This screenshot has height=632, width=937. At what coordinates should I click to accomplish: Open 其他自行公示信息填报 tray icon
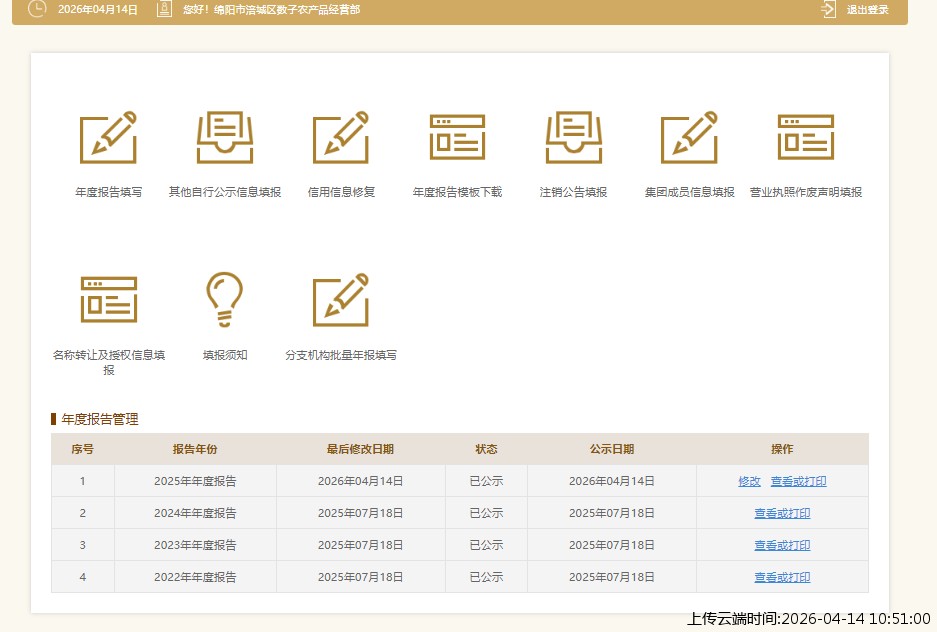point(225,138)
